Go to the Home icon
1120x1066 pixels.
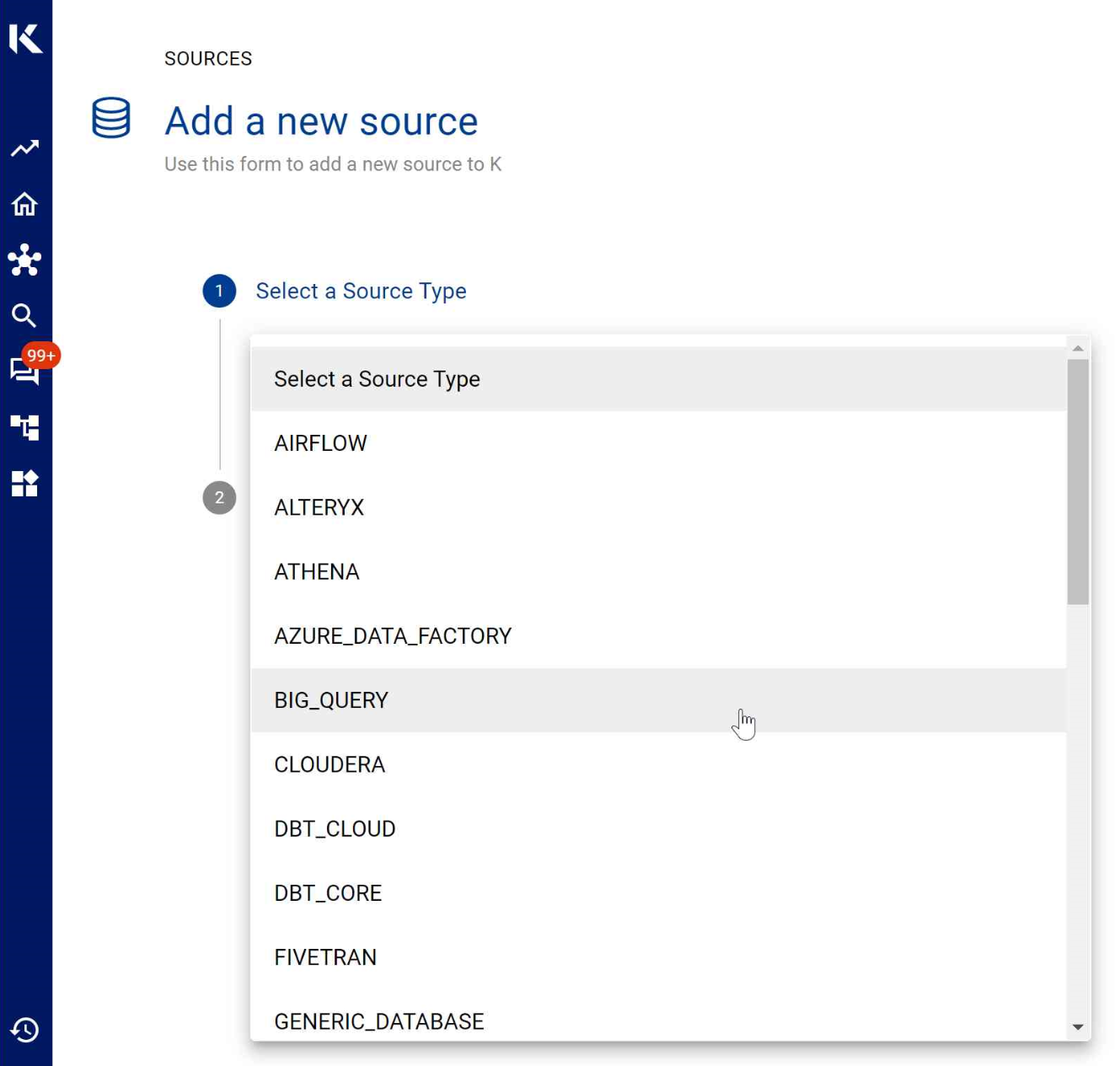[x=24, y=204]
